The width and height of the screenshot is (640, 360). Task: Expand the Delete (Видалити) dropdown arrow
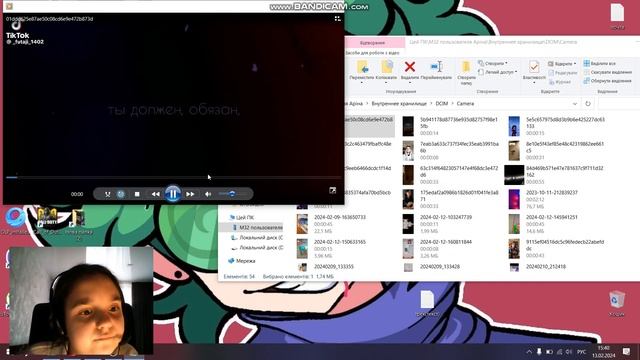(410, 83)
